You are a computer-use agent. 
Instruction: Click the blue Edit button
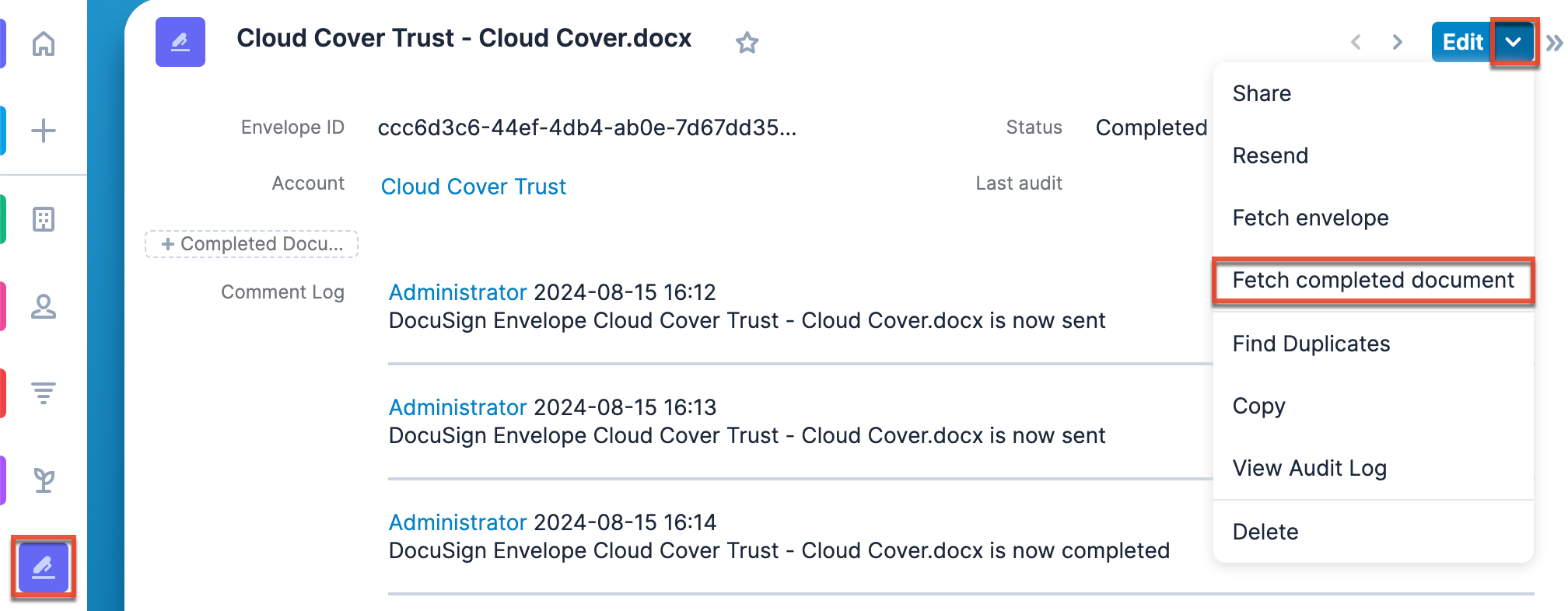click(1462, 42)
